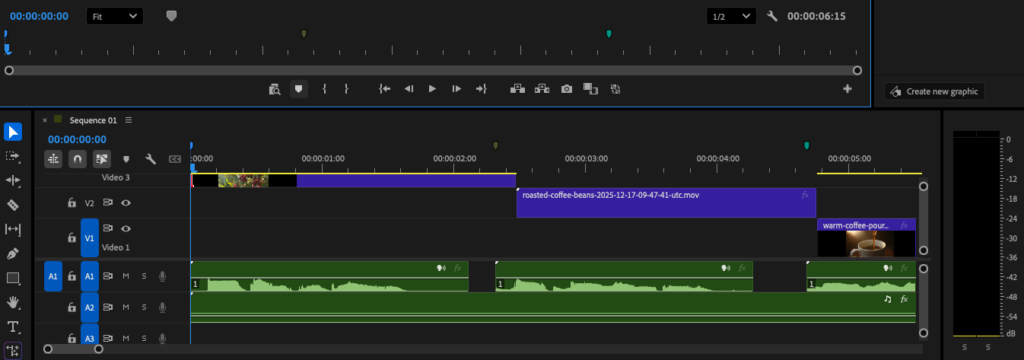The image size is (1024, 360).
Task: Click the Lift button
Action: (x=518, y=89)
